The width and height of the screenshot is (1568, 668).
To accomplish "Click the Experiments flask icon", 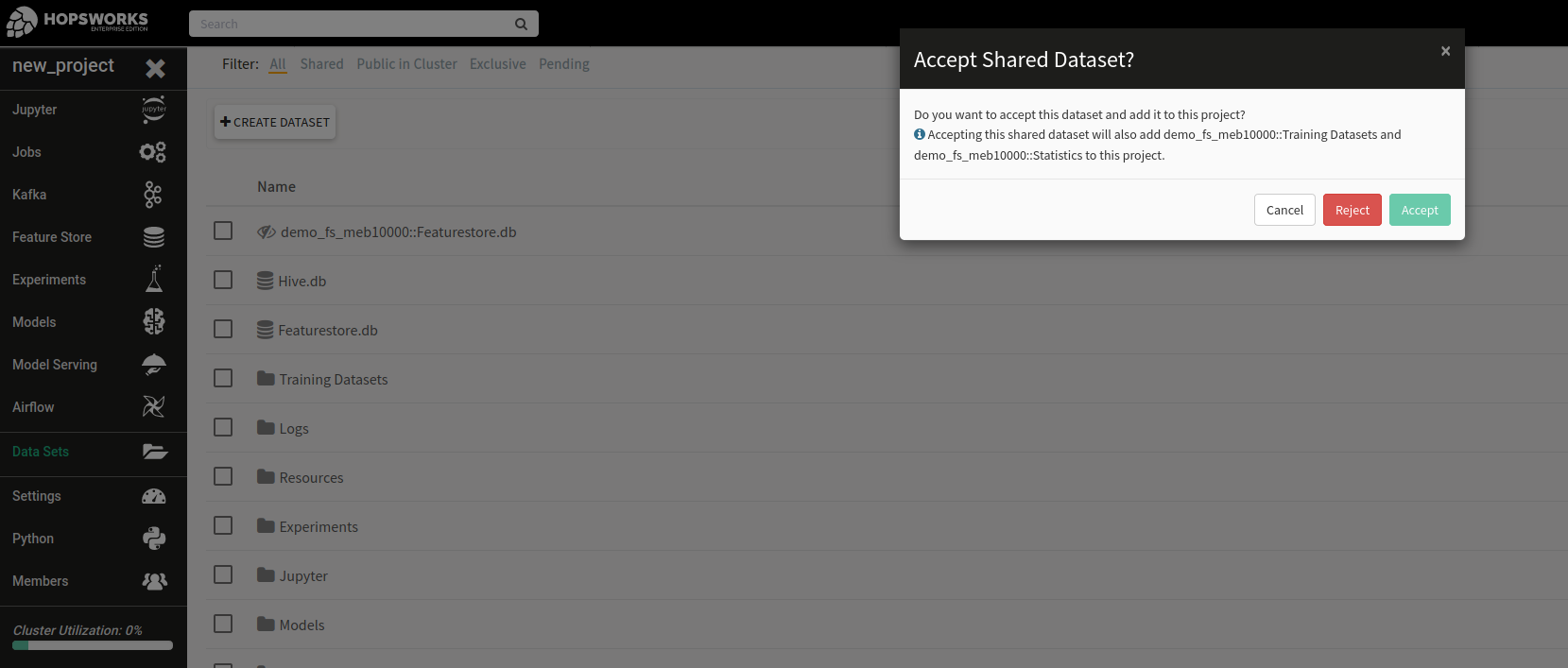I will [x=154, y=279].
